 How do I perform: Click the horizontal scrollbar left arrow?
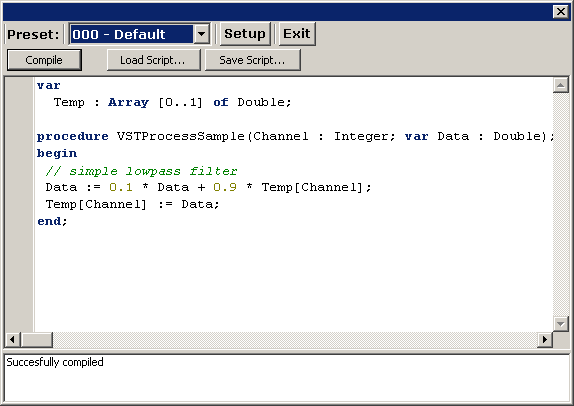pyautogui.click(x=12, y=340)
